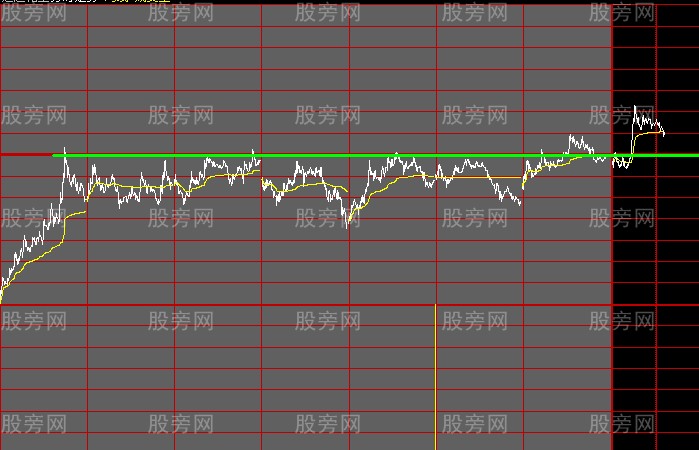Click the white price peak in the black session area
Screen dimensions: 699x450
(635, 107)
